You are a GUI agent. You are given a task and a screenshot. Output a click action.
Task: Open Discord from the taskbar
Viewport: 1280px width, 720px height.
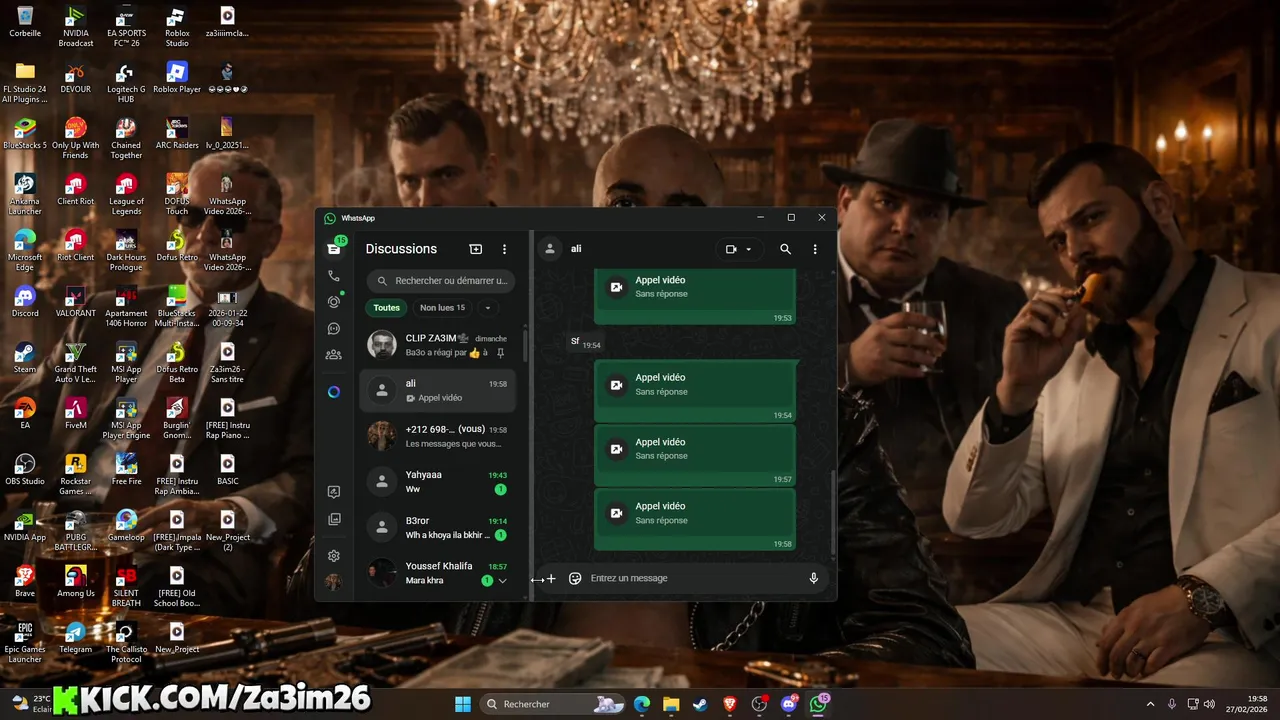coord(789,704)
